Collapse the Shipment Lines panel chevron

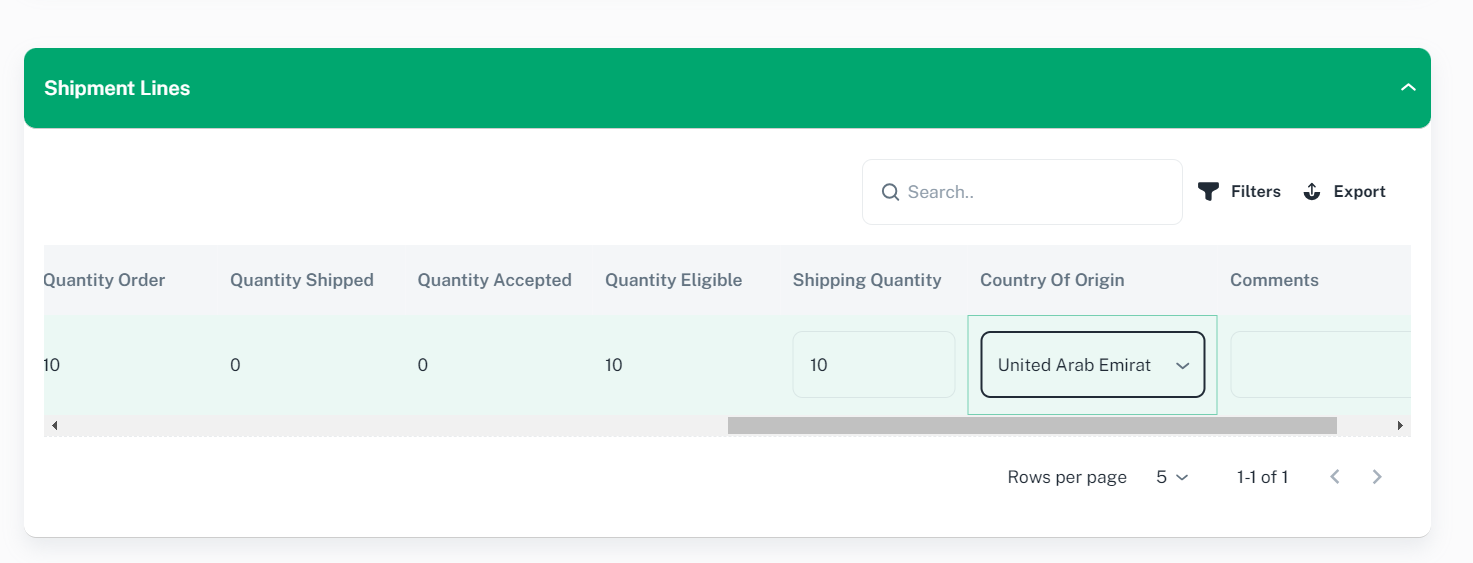1408,88
